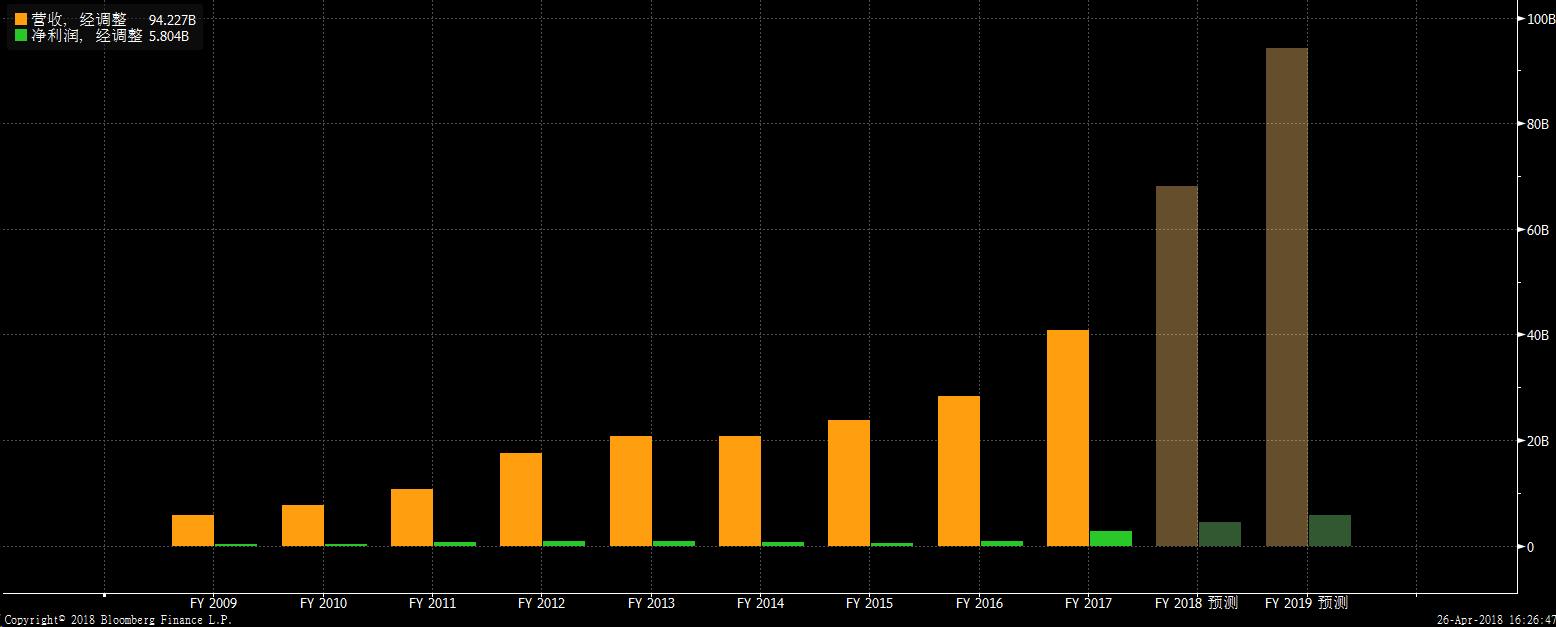Screen dimensions: 1556x627
Task: Select the orange revenue bar for FY 2017
Action: point(1067,437)
